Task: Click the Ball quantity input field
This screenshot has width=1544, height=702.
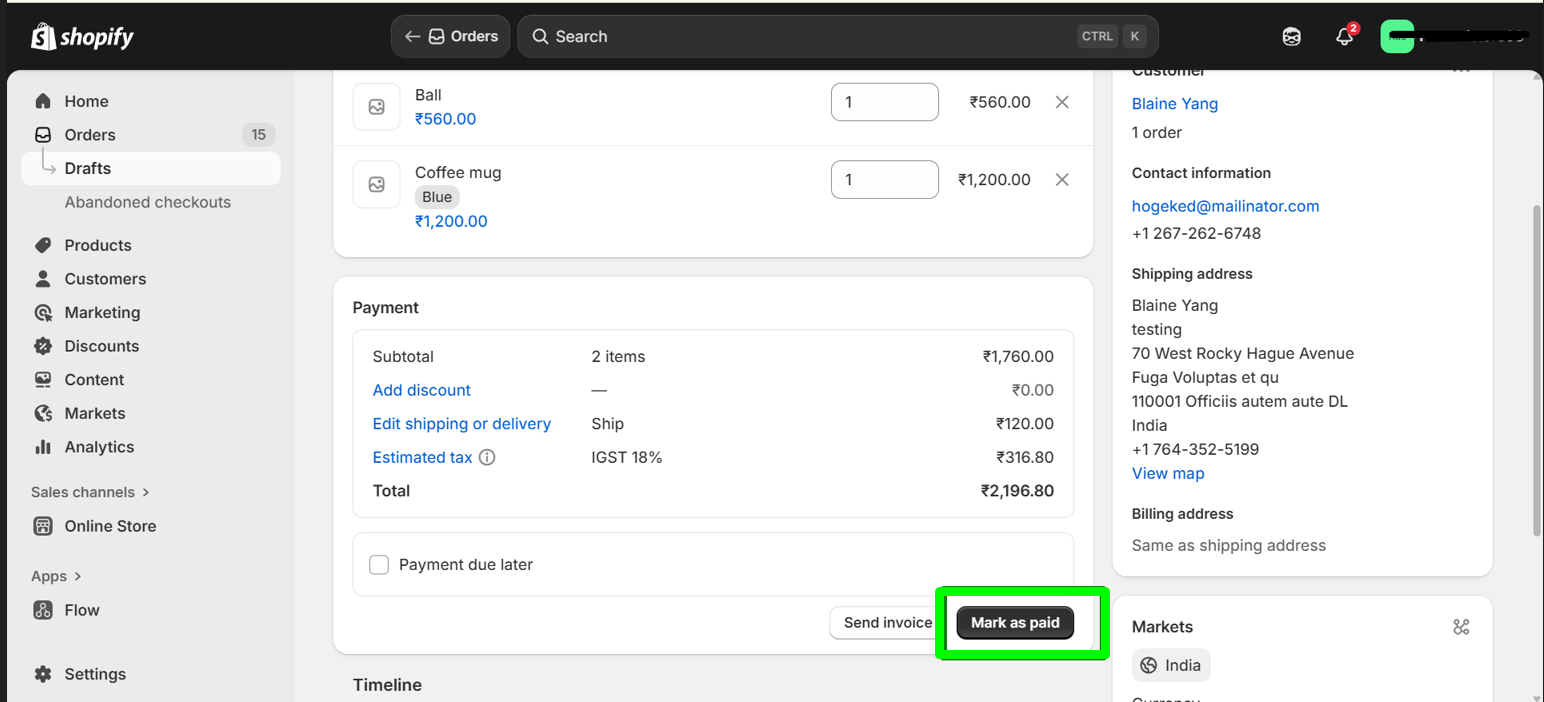Action: click(x=884, y=102)
